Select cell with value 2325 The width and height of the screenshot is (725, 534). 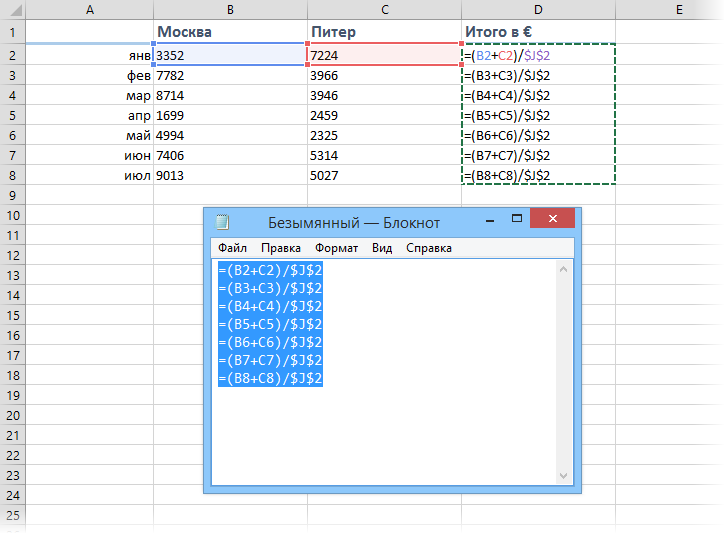[384, 135]
